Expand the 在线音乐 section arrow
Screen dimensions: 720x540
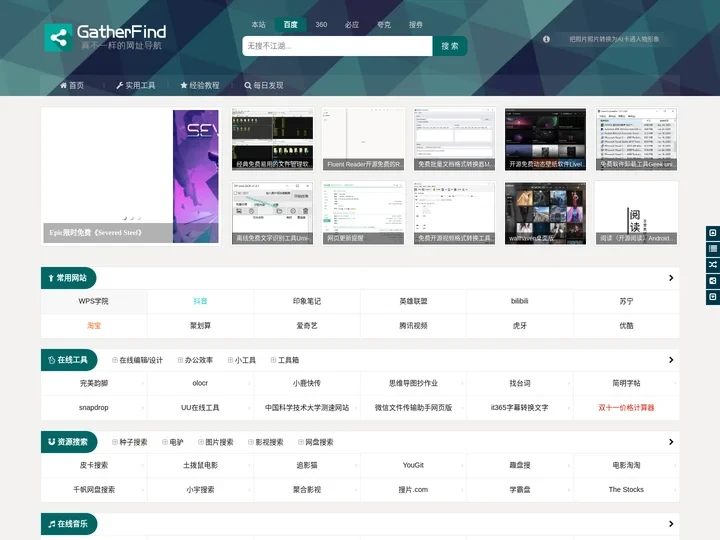[x=671, y=524]
